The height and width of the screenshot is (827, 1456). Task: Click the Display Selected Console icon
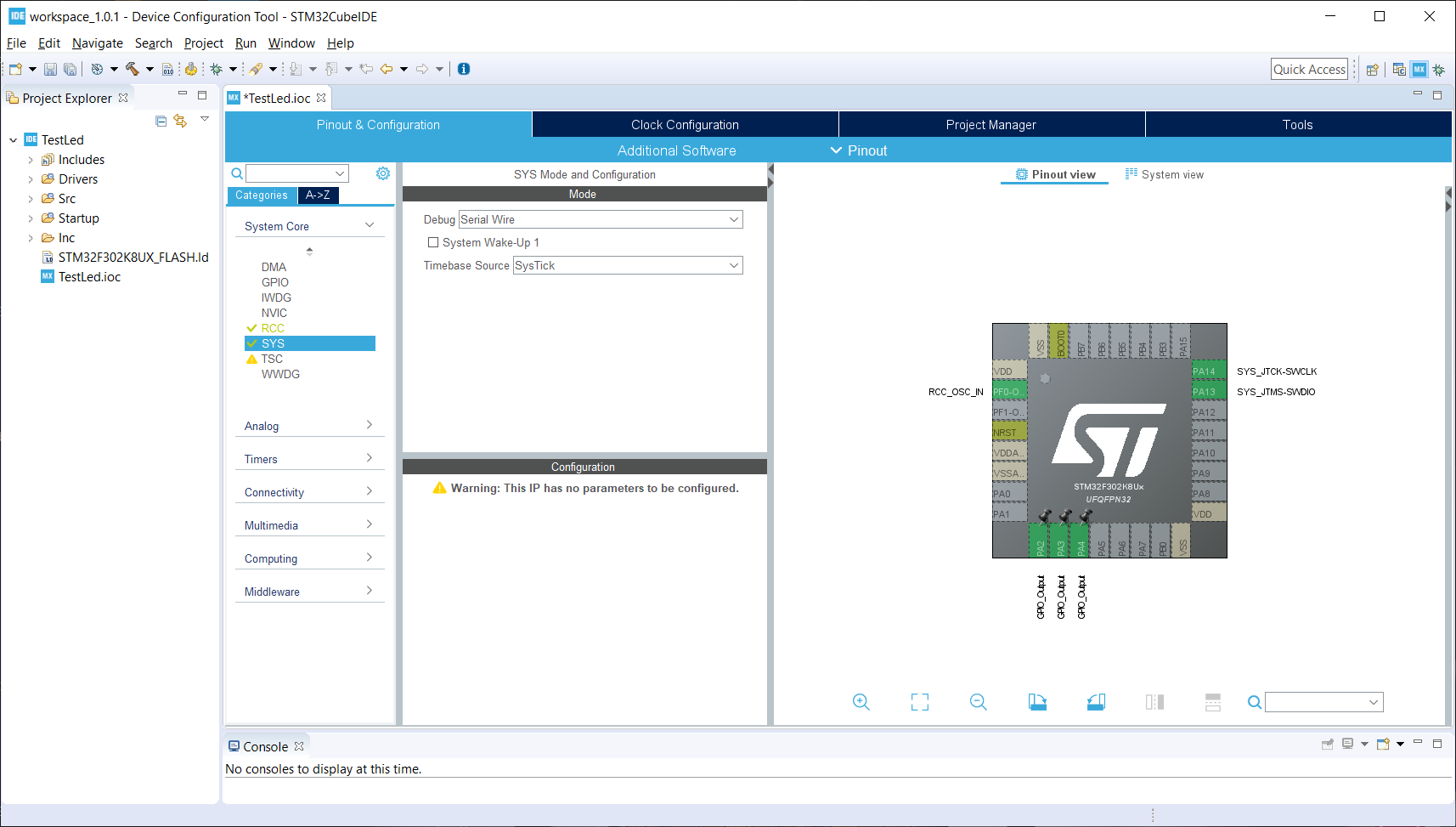[x=1347, y=744]
